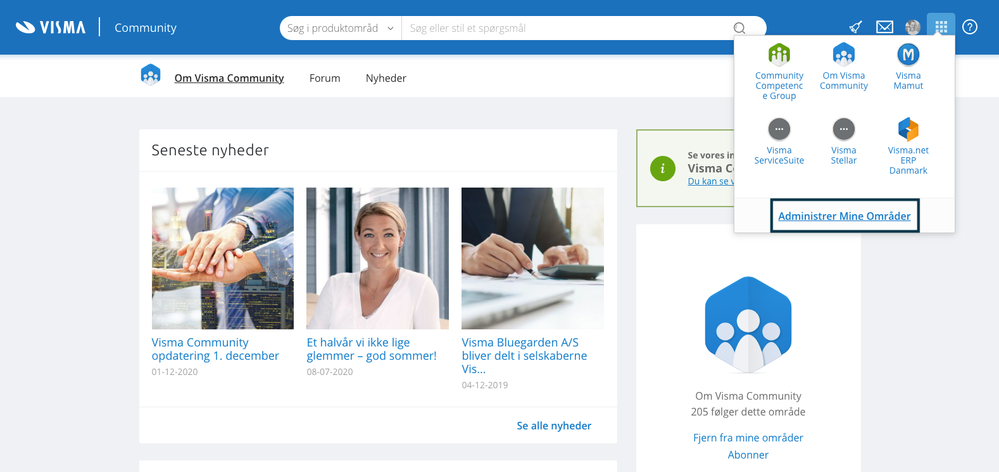Open the messages envelope icon
Screen dimensions: 999x472
[x=884, y=27]
